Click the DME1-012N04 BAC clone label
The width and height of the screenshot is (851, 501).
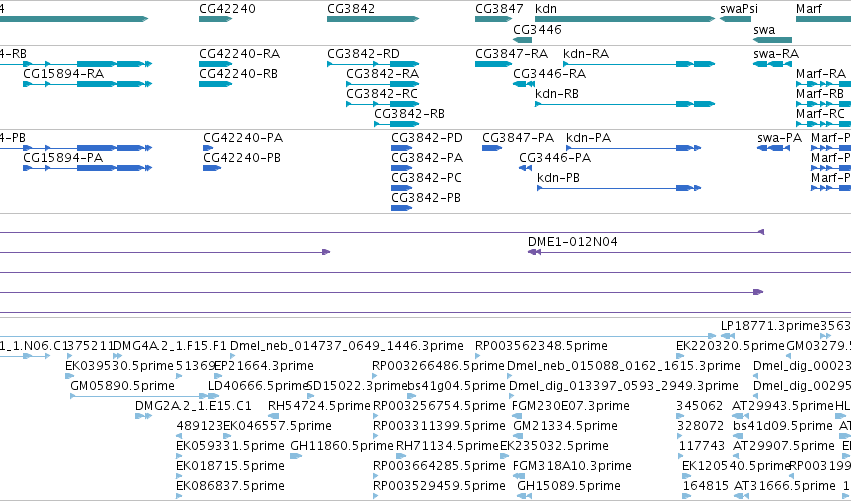coord(573,242)
